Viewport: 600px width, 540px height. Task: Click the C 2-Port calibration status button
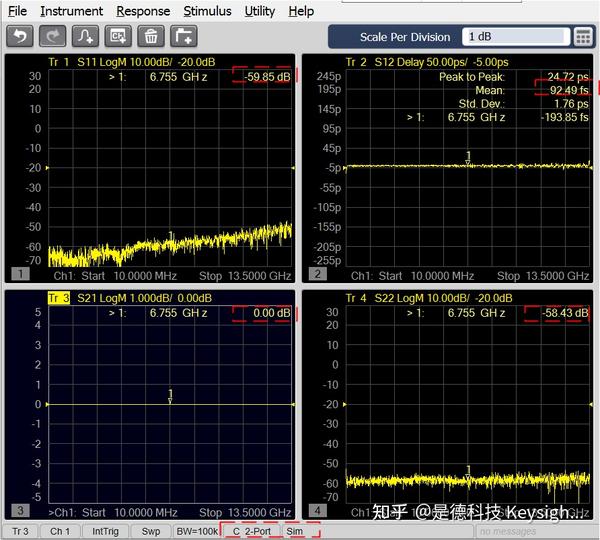tap(251, 531)
